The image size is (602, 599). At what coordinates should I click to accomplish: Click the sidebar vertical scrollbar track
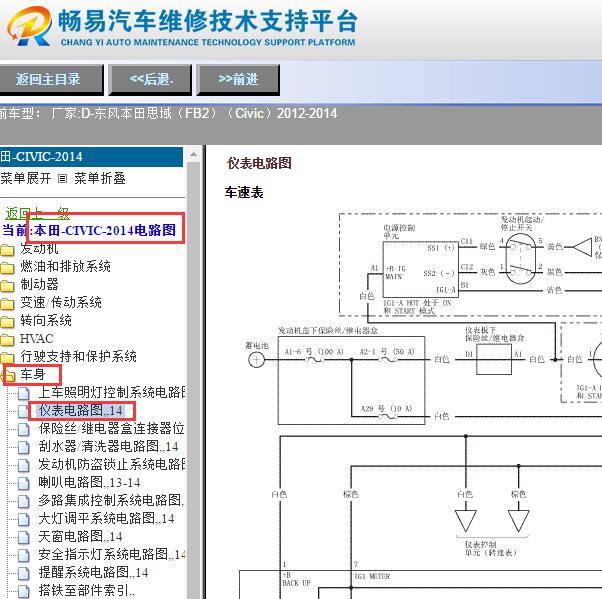point(194,380)
